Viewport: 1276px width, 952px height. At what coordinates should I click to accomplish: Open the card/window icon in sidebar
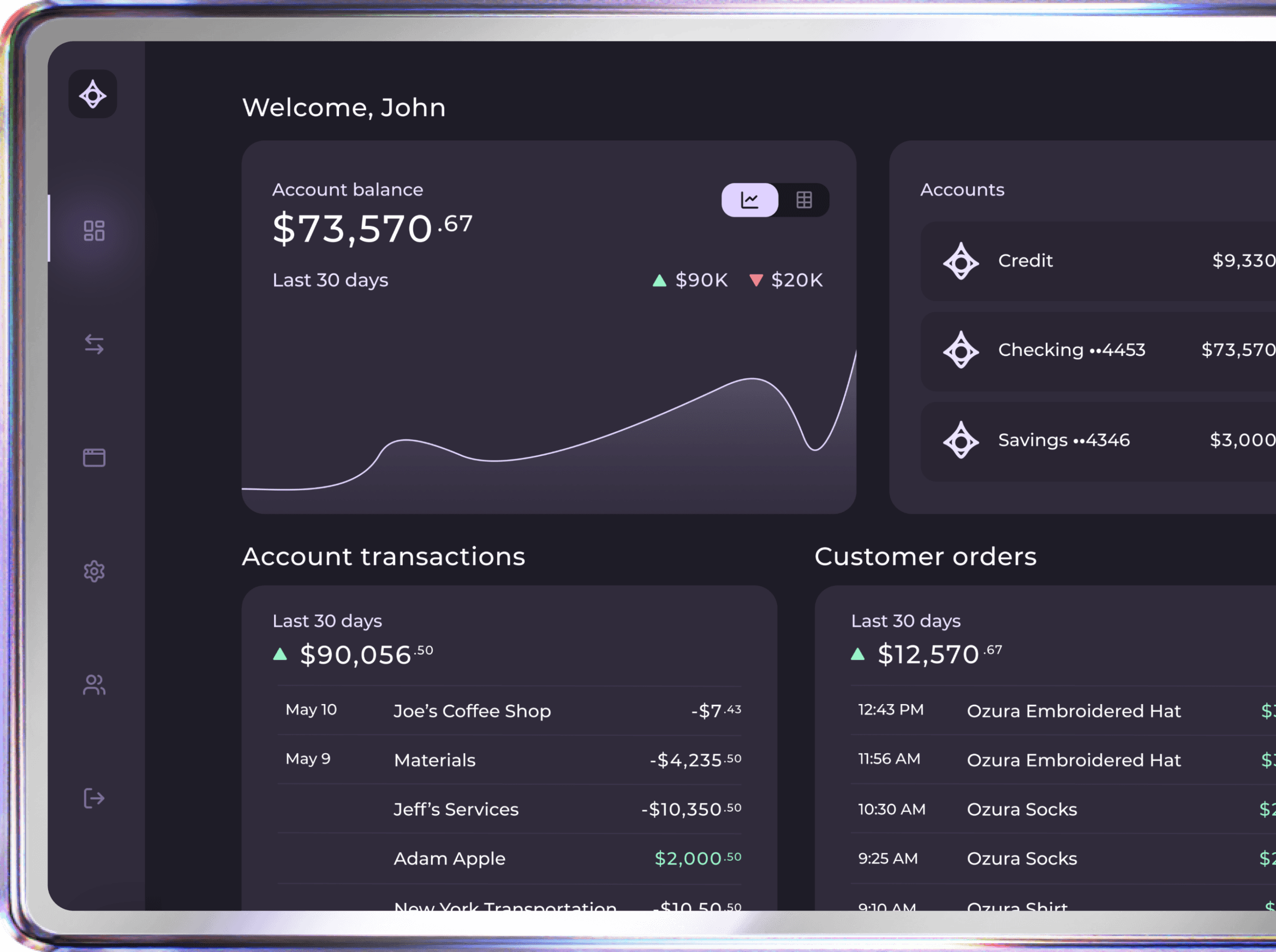click(x=94, y=457)
